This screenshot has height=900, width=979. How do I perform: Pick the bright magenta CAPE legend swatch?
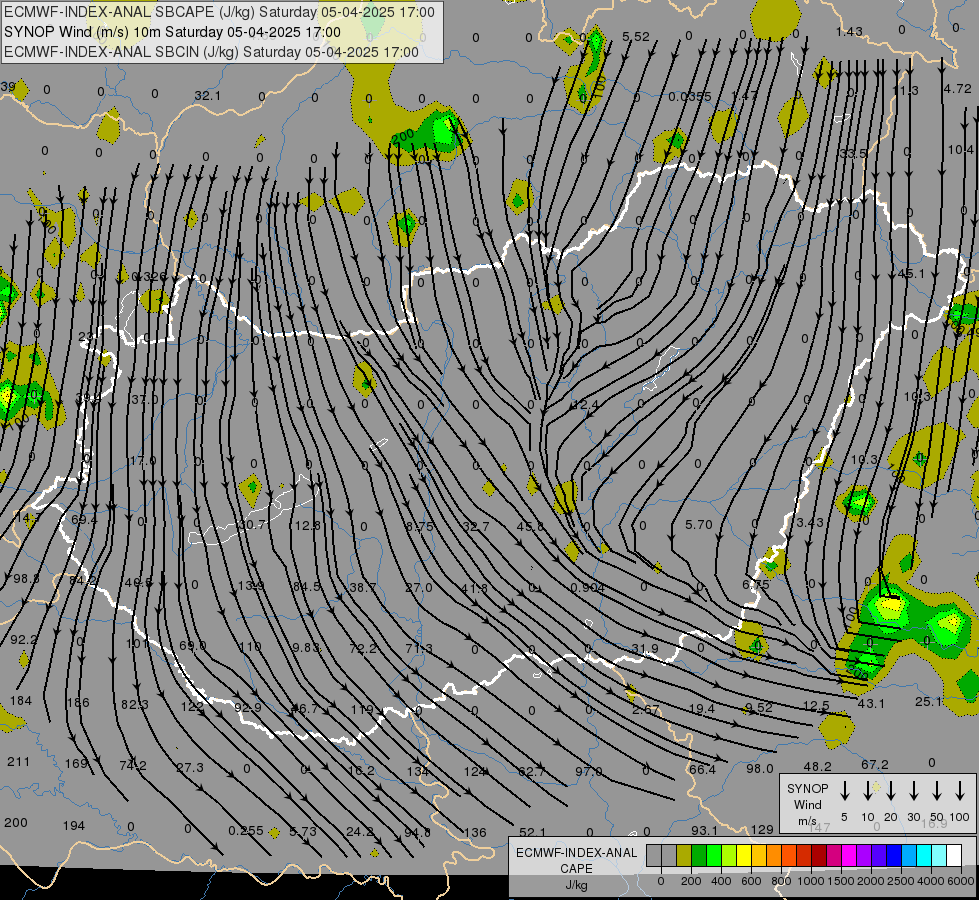click(849, 855)
